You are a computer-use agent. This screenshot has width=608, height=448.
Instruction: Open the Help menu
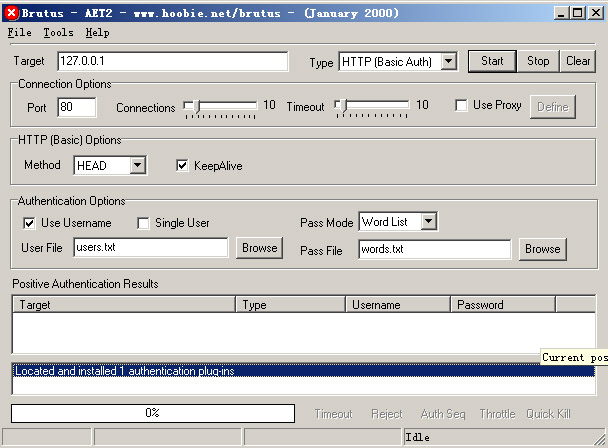coord(97,33)
